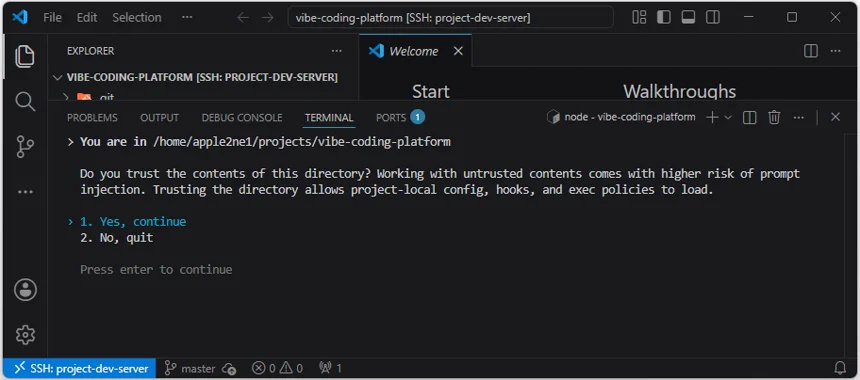Split the terminal pane
The image size is (860, 380).
click(x=750, y=117)
